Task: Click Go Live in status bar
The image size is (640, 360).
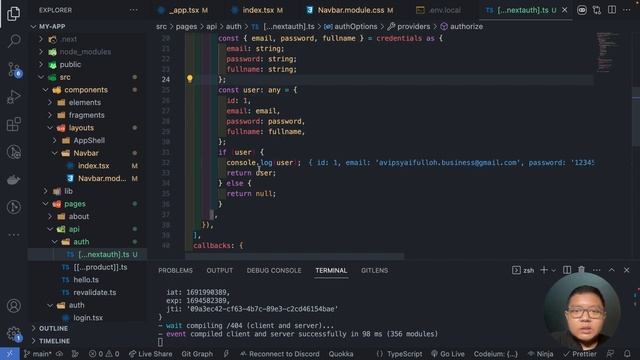Action: pyautogui.click(x=447, y=353)
